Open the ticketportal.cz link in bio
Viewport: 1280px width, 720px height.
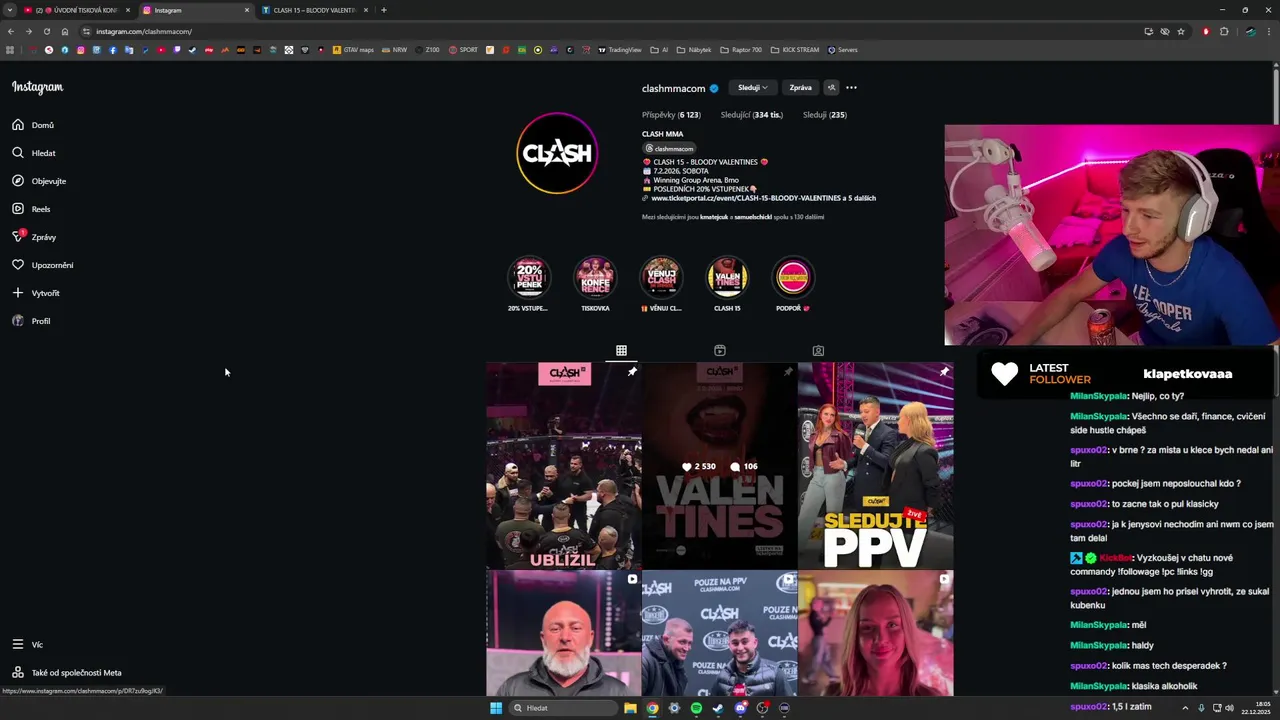[x=763, y=198]
